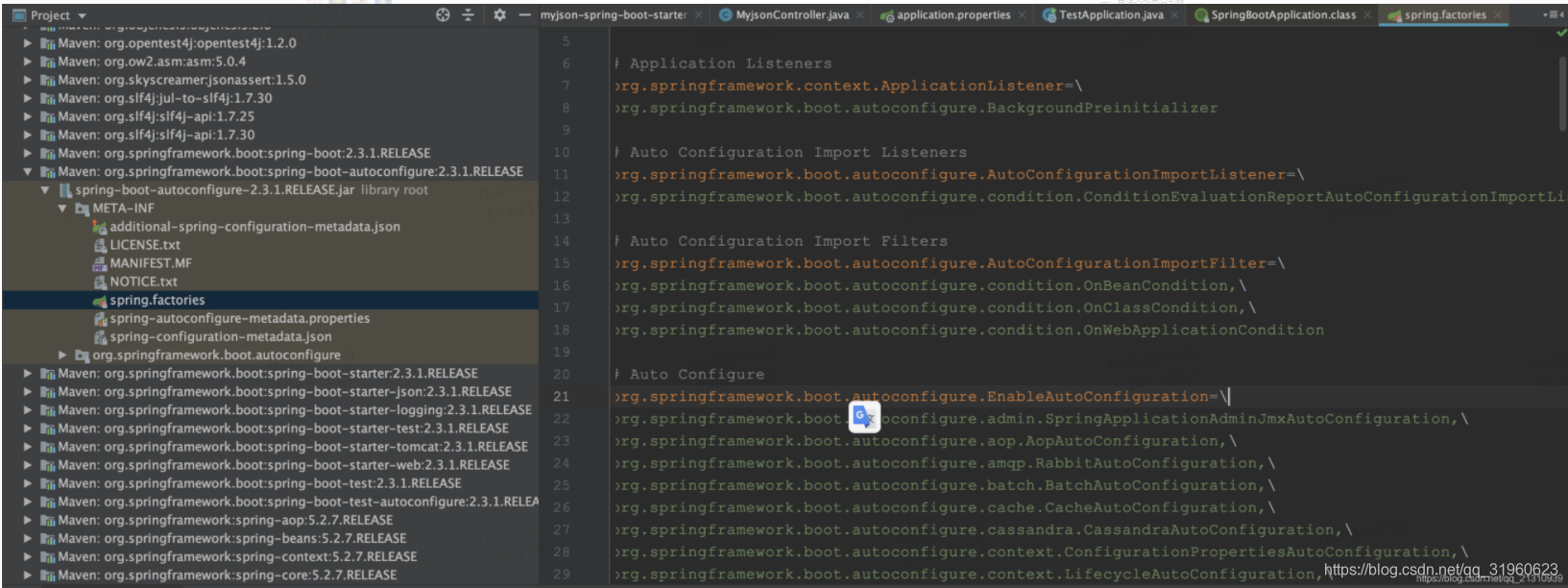The width and height of the screenshot is (1568, 588).
Task: Expand Maven: org.ow2.asm:asm:5.0.4 node
Action: [x=28, y=61]
